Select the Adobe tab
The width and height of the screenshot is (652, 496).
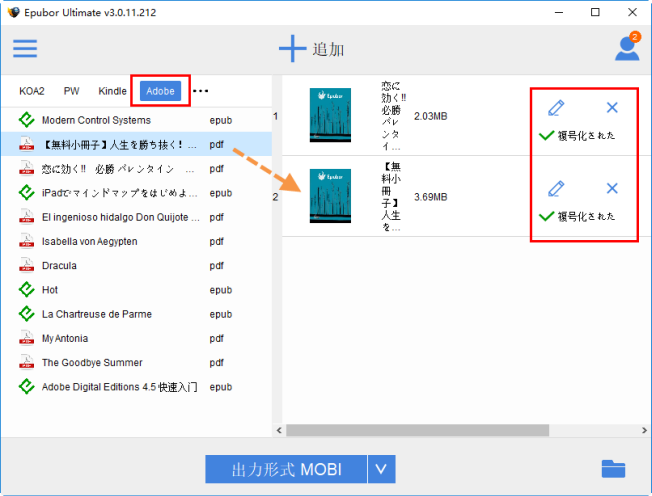(x=161, y=91)
